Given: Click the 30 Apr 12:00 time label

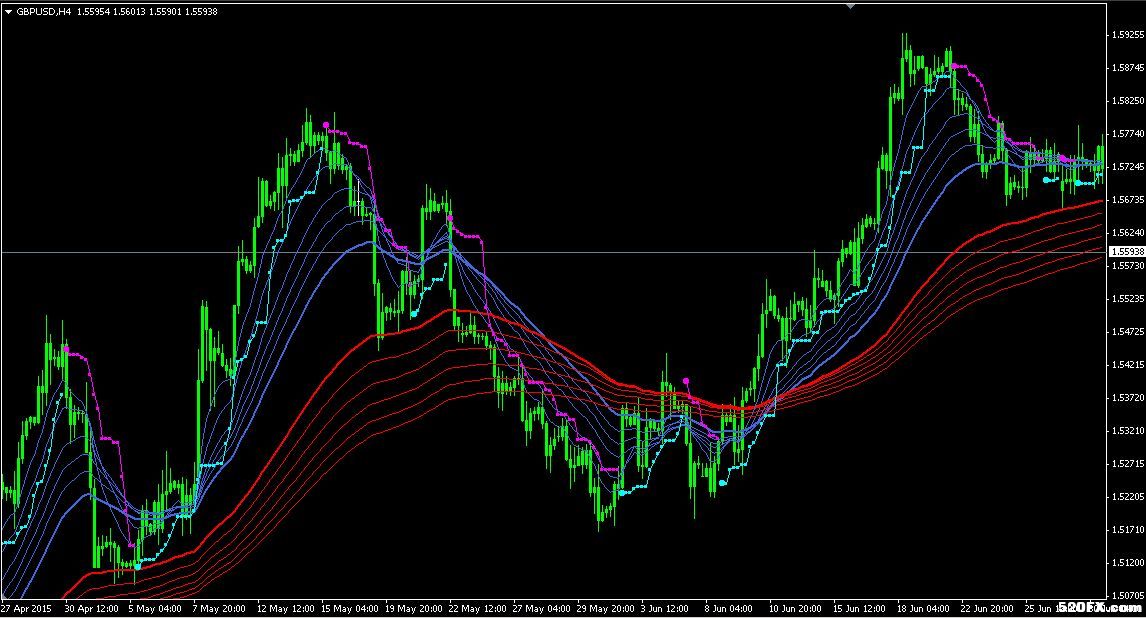Looking at the screenshot, I should (91, 609).
